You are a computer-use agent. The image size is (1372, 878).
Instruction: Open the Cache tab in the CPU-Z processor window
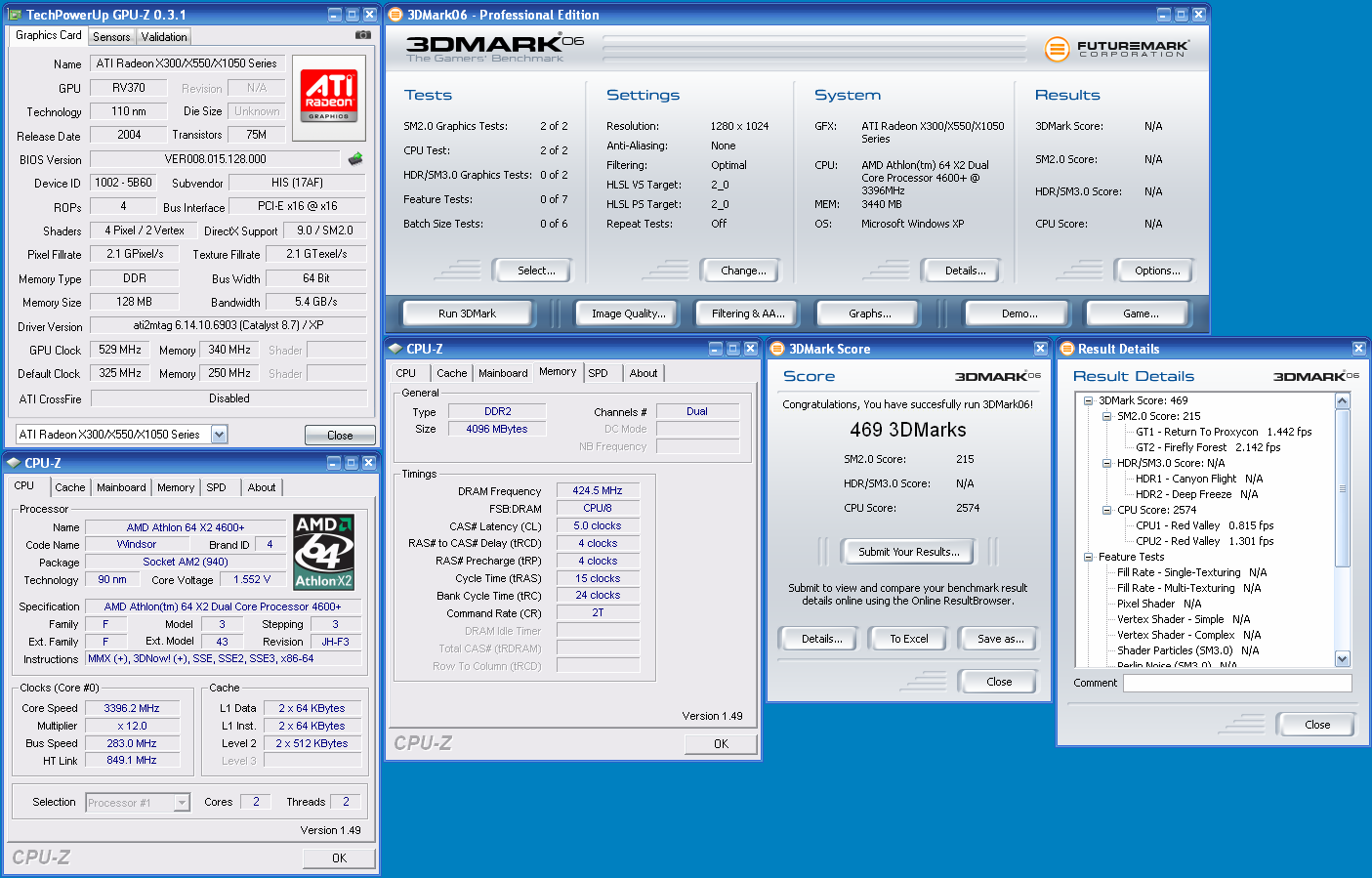coord(69,487)
